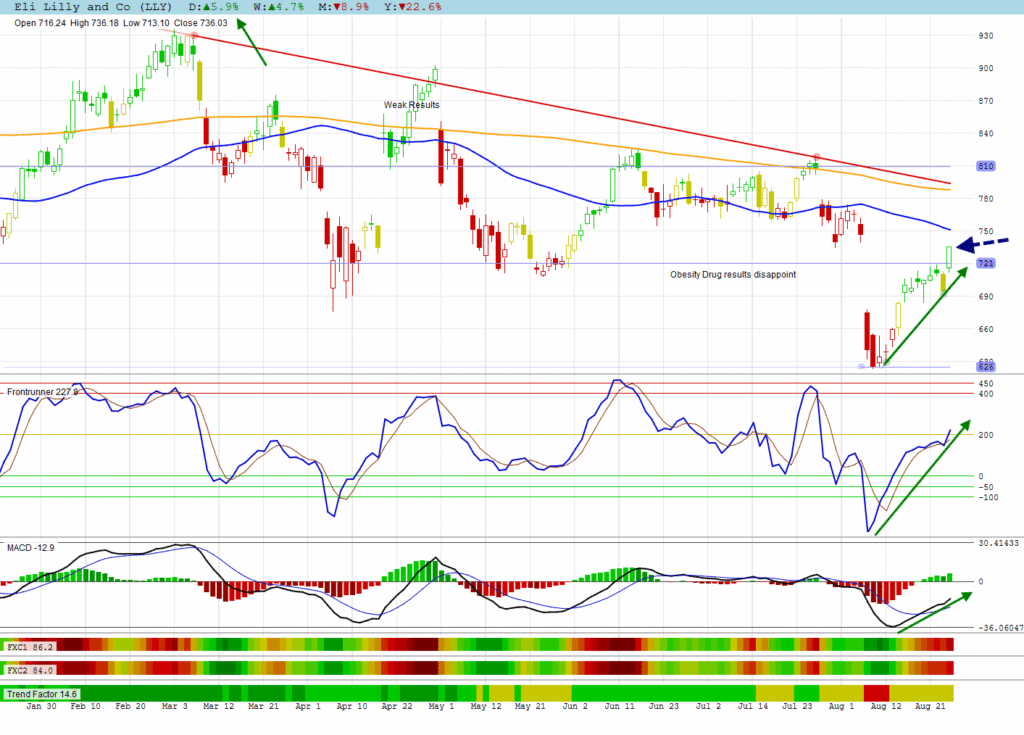
Task: Click the 400 Frontrunner axis label
Action: coord(985,394)
